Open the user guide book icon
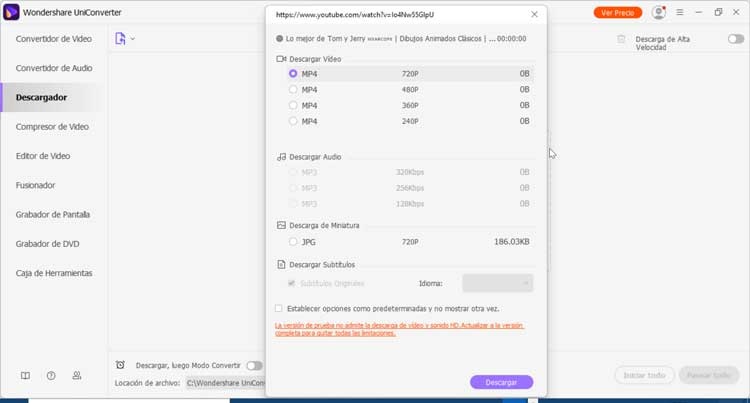 point(25,376)
